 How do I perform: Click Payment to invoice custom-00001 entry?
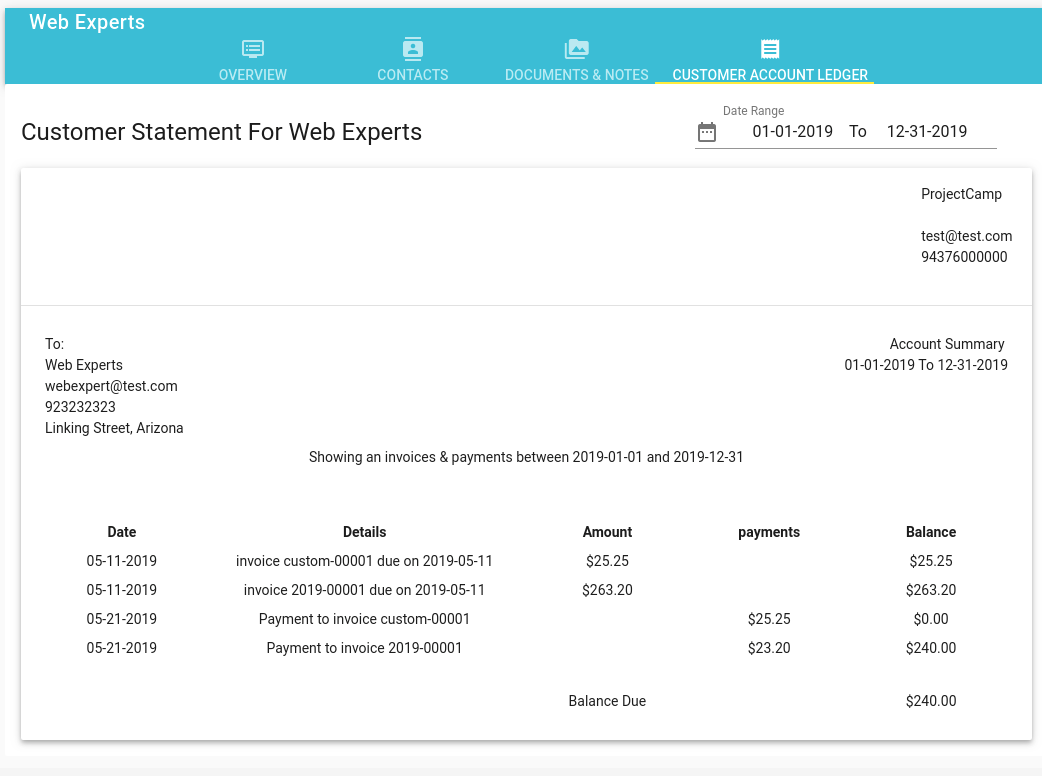click(x=364, y=619)
